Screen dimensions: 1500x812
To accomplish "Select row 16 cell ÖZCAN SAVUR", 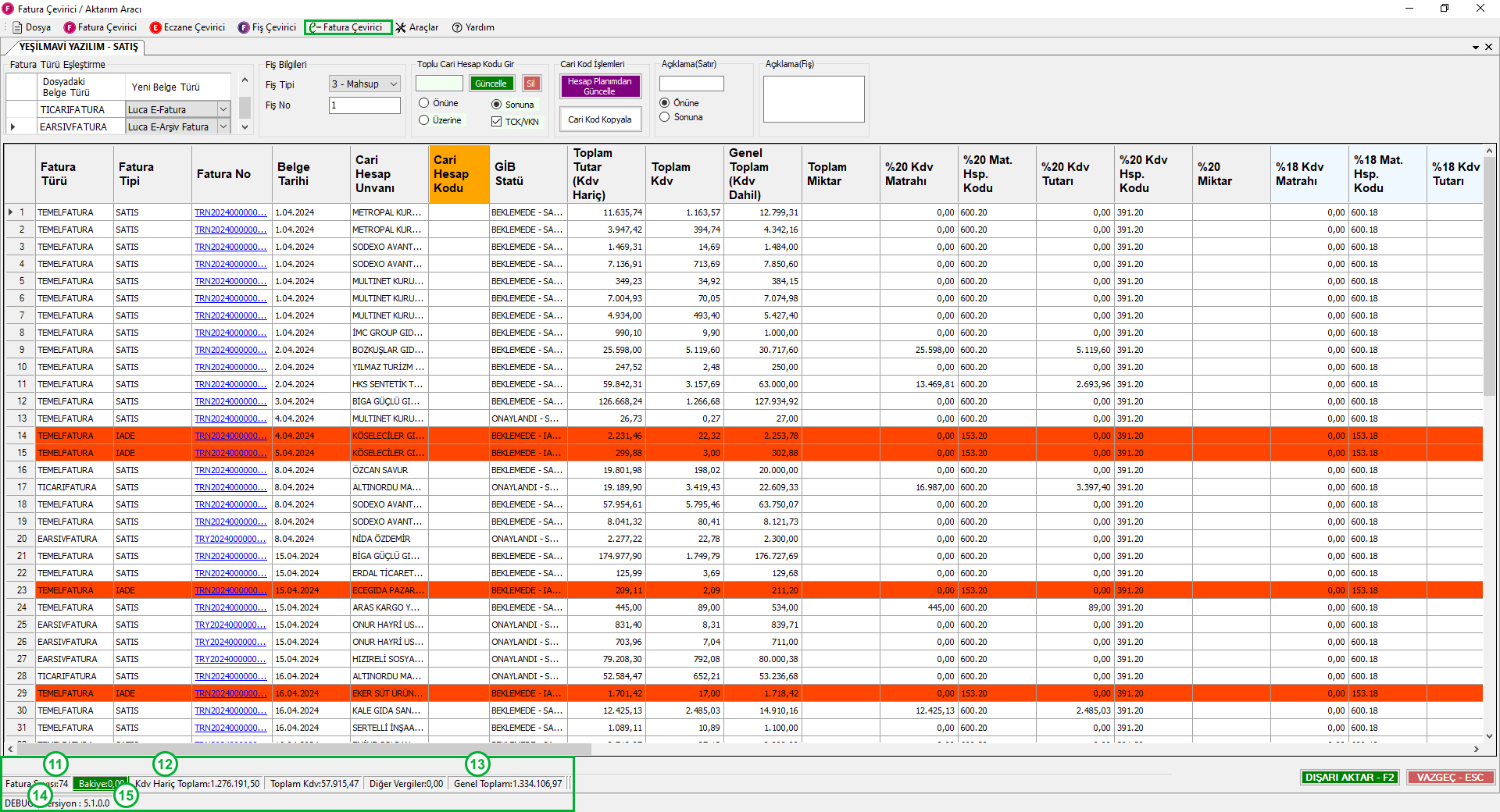I will pyautogui.click(x=389, y=470).
